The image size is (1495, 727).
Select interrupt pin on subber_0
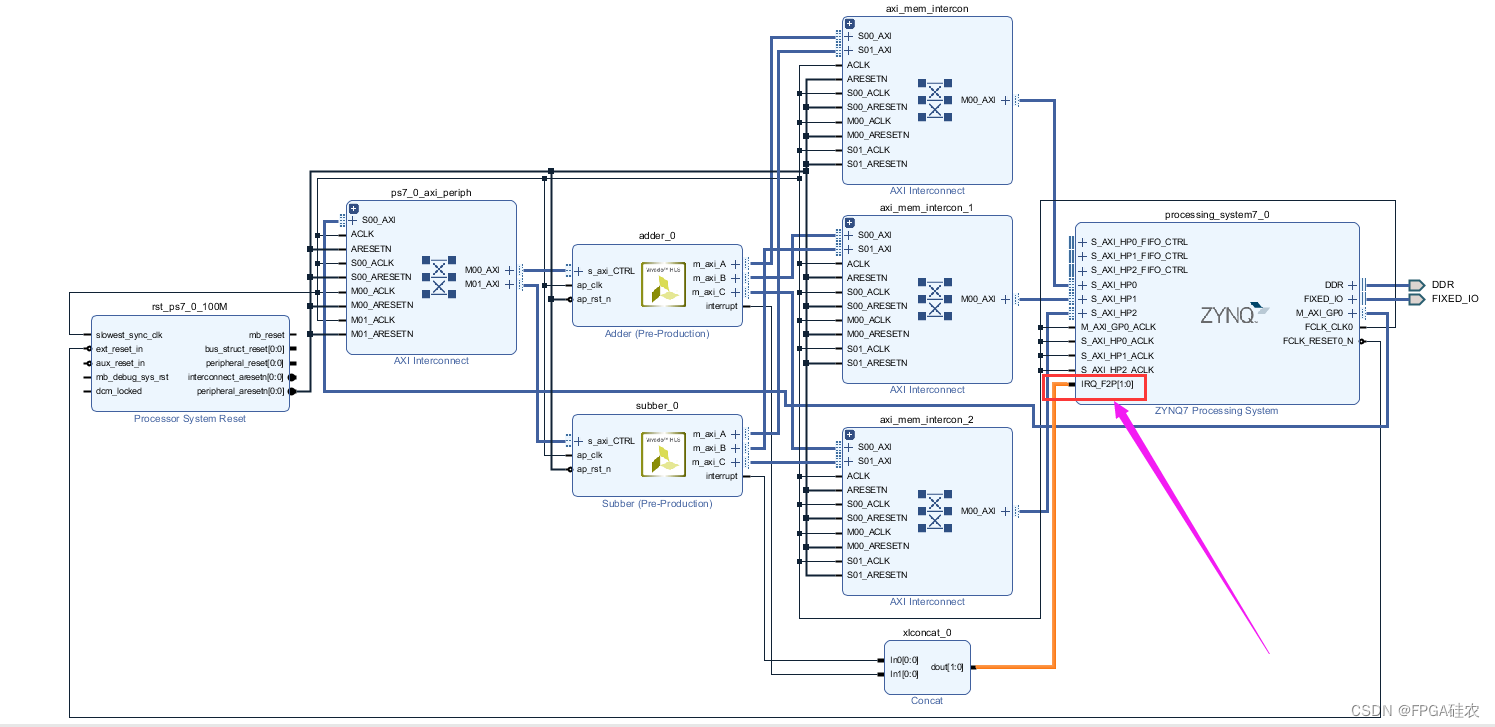click(x=721, y=476)
